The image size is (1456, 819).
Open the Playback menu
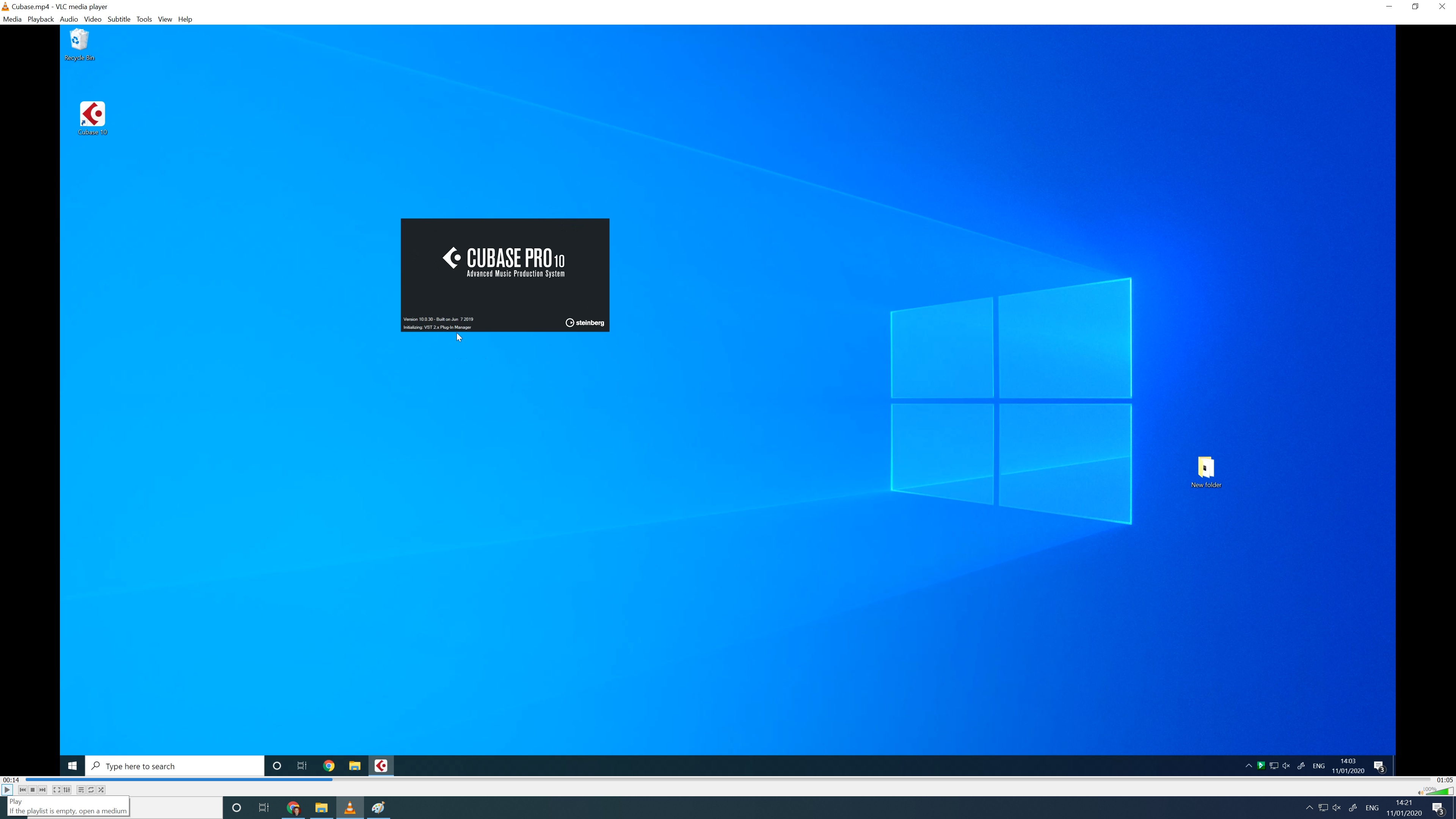point(40,19)
